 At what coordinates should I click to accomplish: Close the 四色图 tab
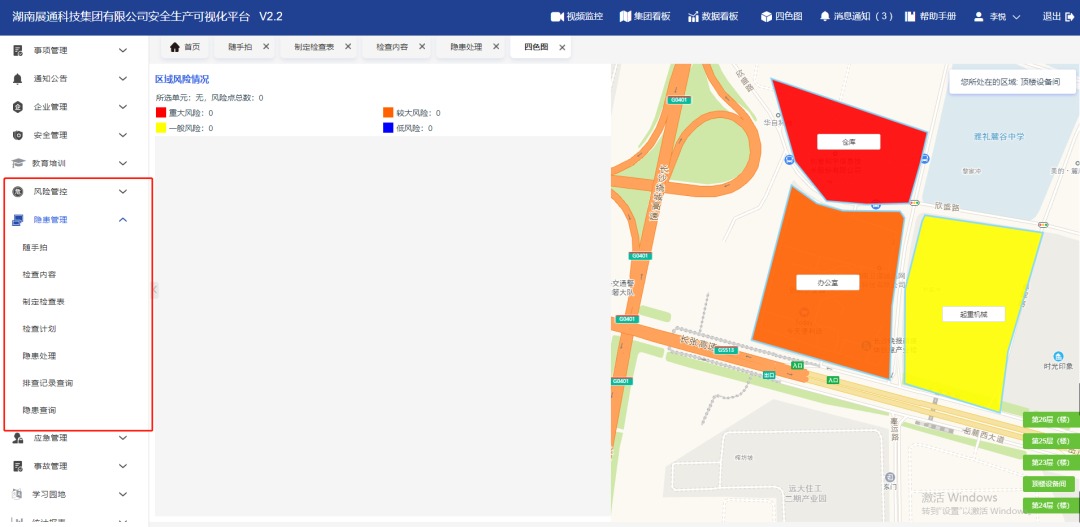pyautogui.click(x=562, y=48)
